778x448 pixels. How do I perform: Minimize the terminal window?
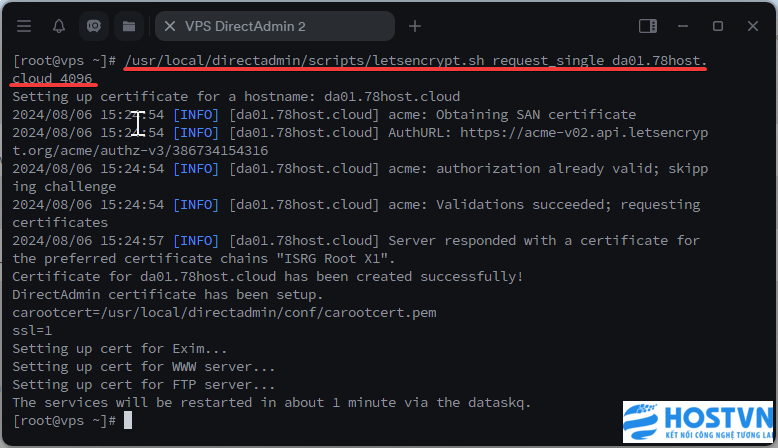point(683,26)
